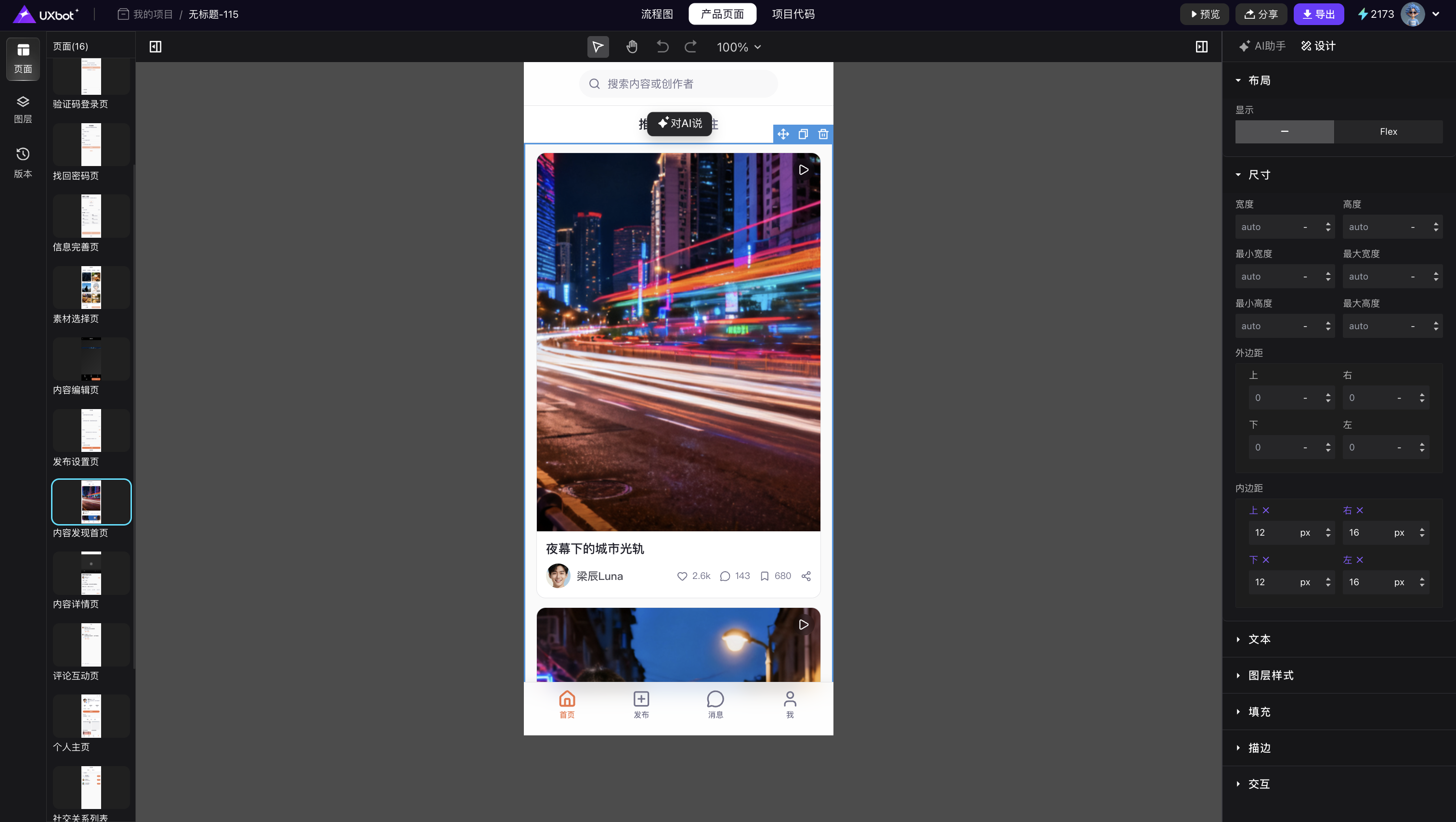
Task: Clear the right padding value (右 ×)
Action: click(1359, 510)
